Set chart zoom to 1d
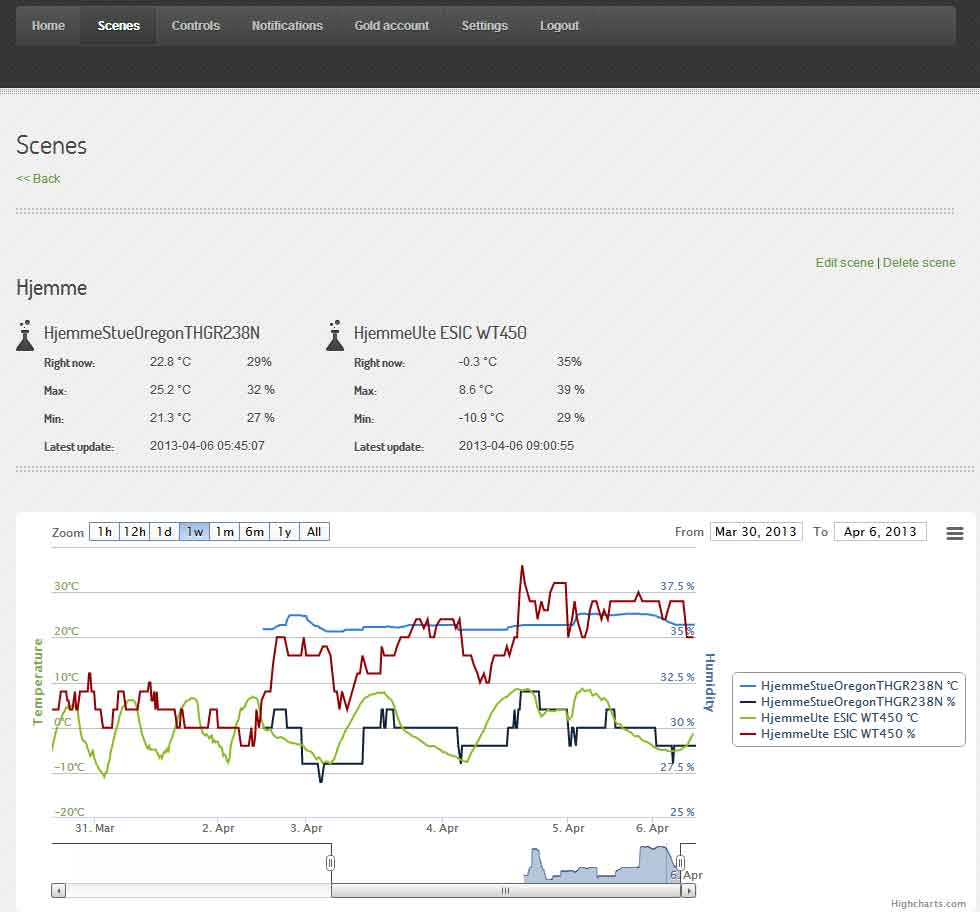This screenshot has width=980, height=912. coord(164,531)
